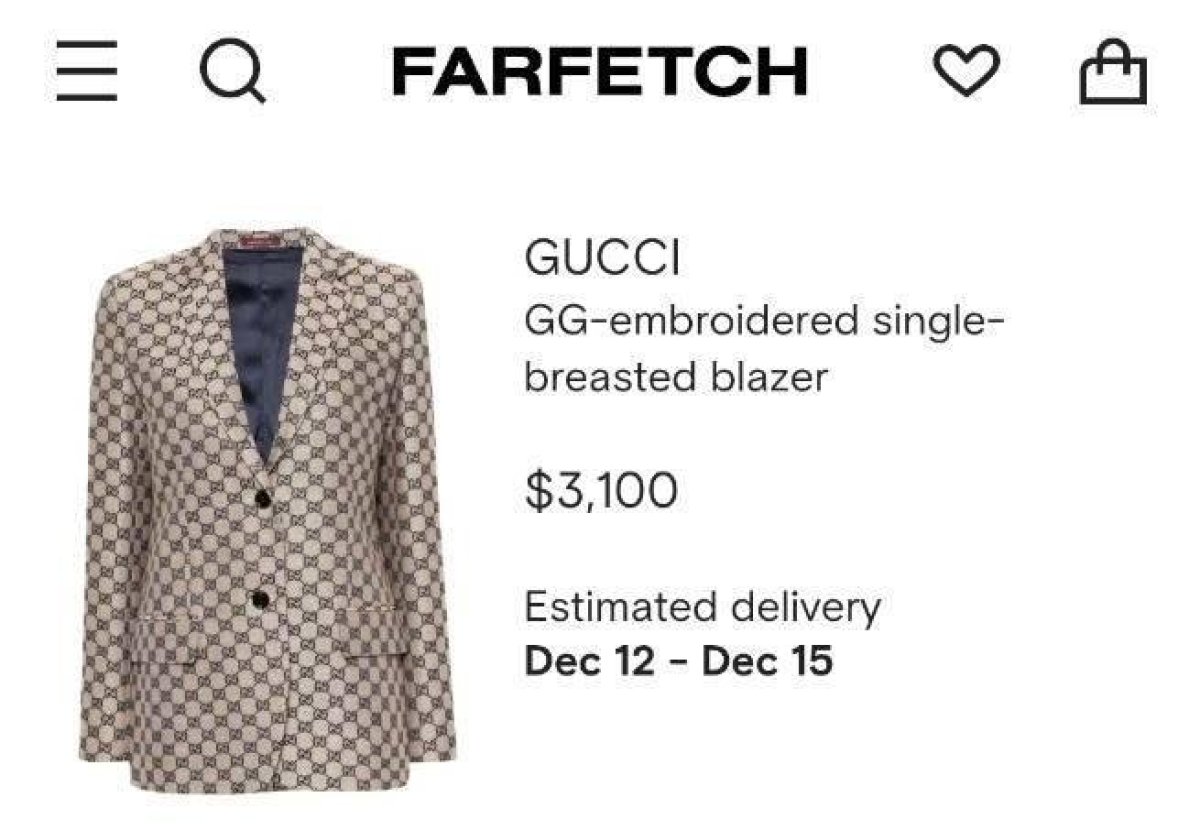This screenshot has height=830, width=1200.
Task: Click the 'GG-embroidered single-' title line
Action: point(763,321)
